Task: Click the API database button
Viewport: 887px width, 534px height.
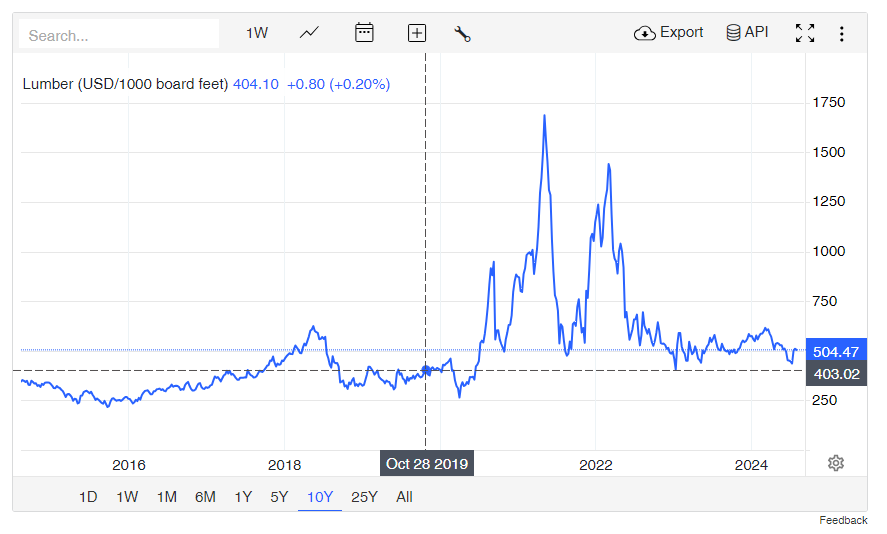Action: (x=747, y=33)
